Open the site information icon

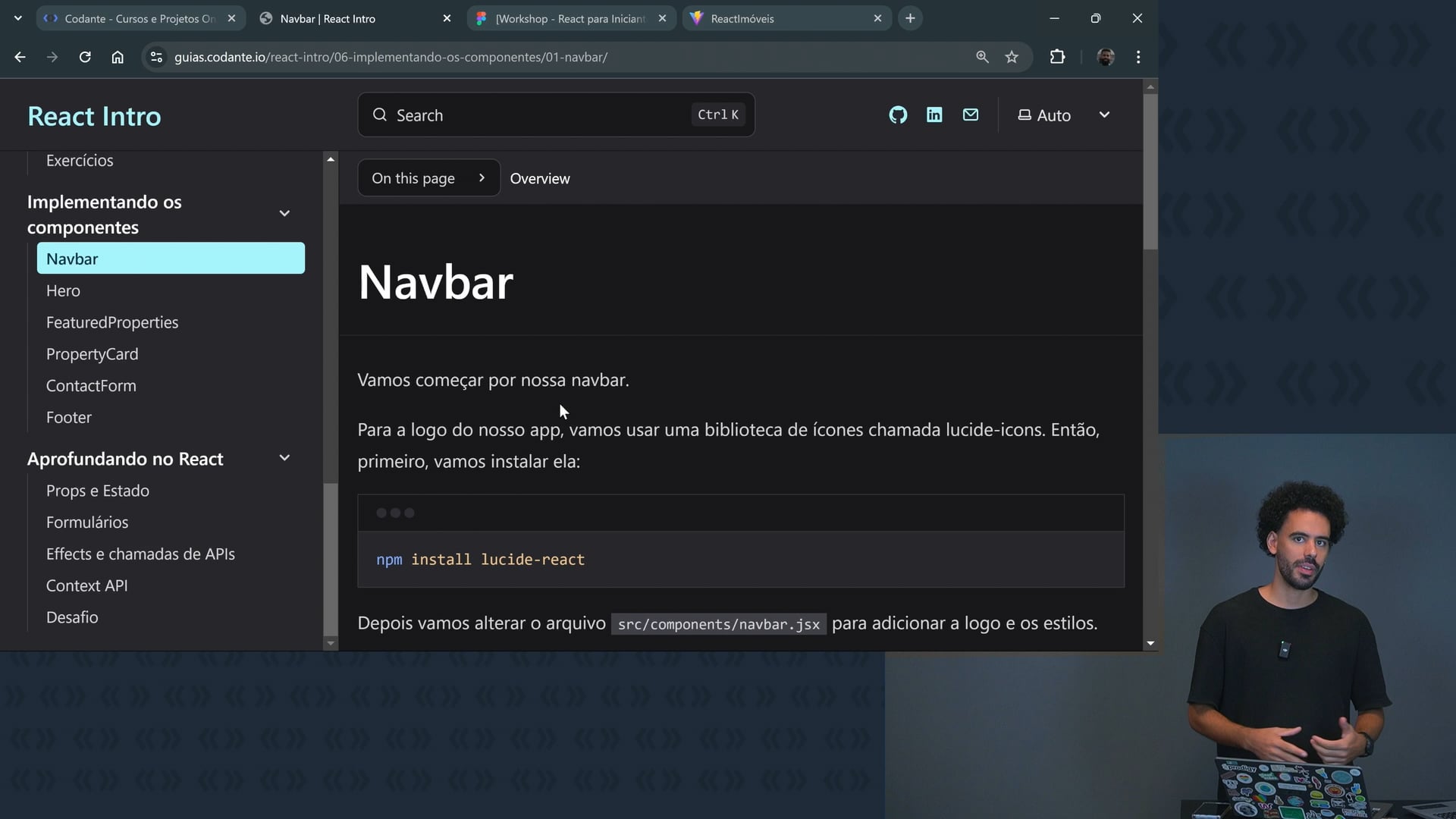[x=156, y=57]
